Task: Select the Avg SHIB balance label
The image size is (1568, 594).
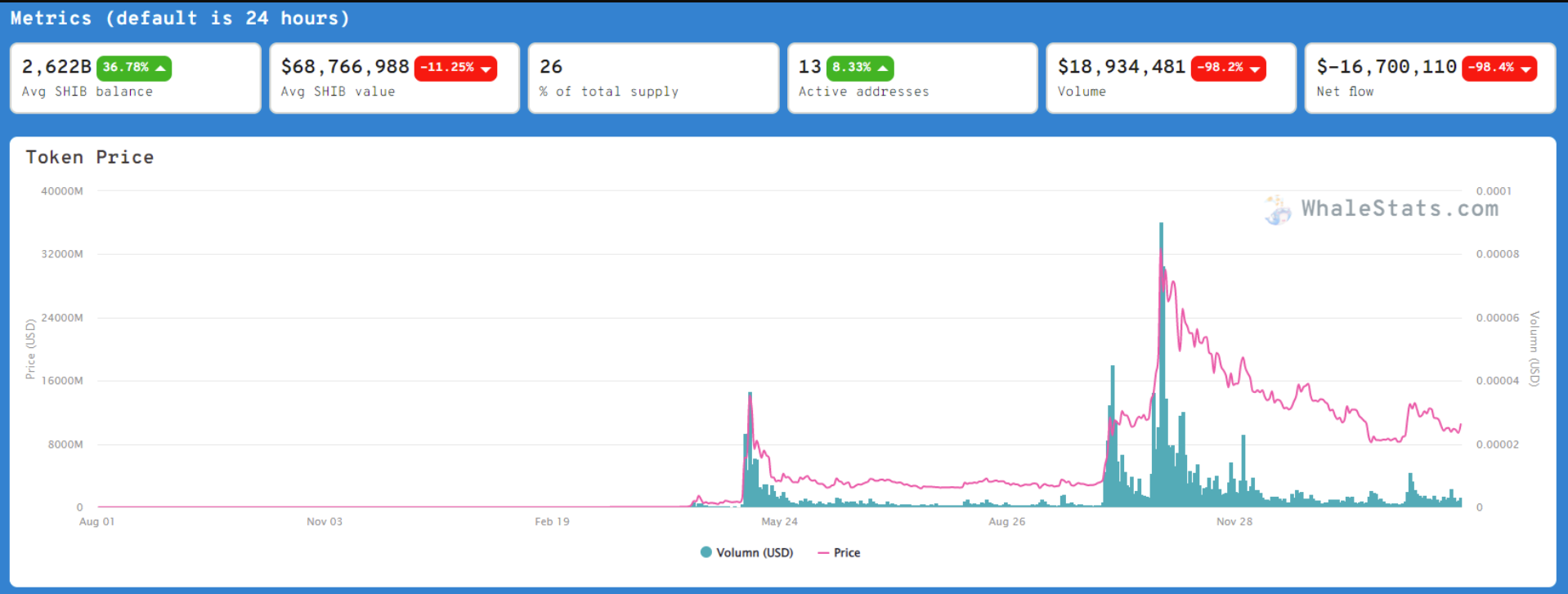Action: (87, 92)
